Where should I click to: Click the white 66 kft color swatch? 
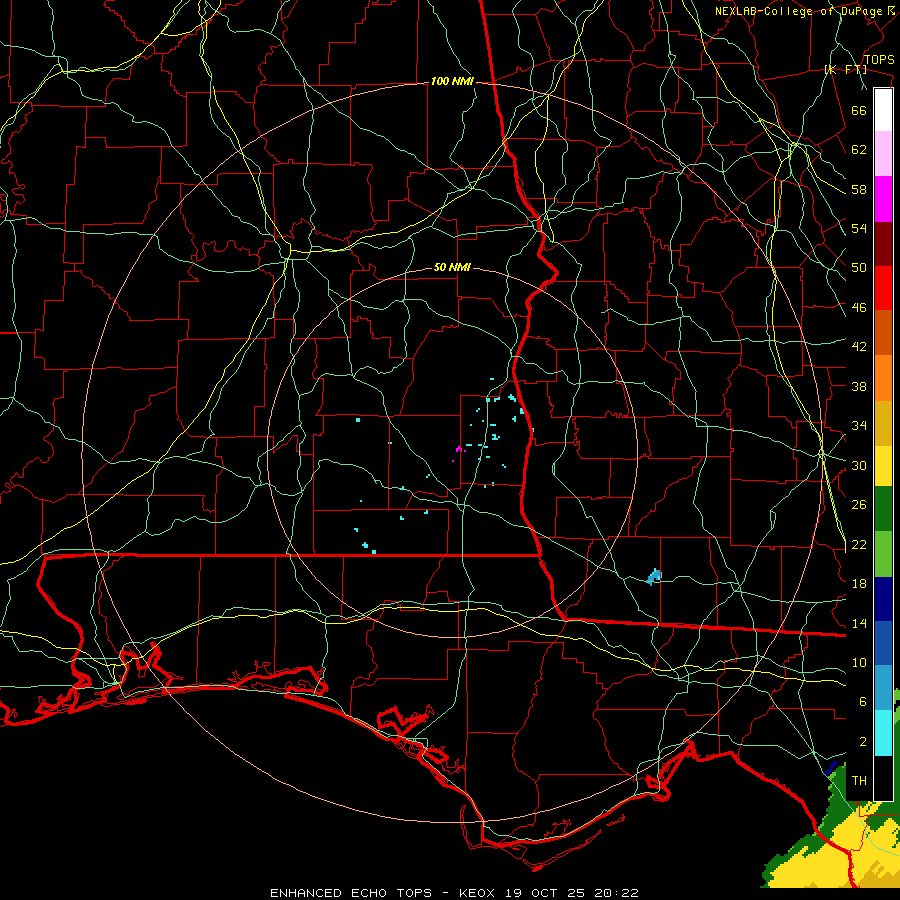click(x=883, y=110)
